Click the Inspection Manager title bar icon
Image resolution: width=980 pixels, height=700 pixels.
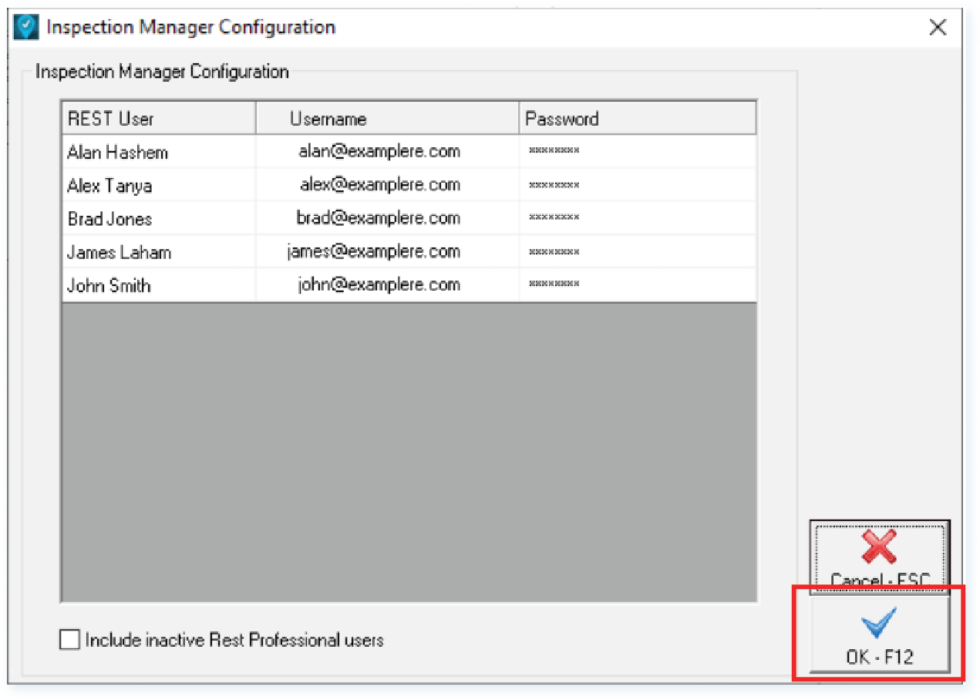(x=25, y=27)
